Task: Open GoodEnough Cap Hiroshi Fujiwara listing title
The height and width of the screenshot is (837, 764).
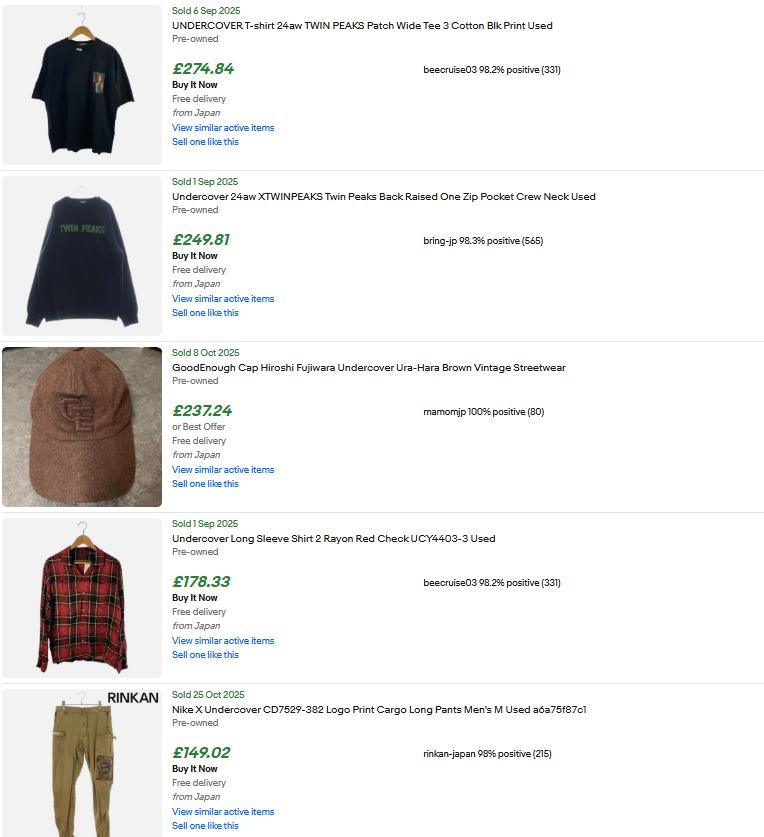Action: [368, 367]
